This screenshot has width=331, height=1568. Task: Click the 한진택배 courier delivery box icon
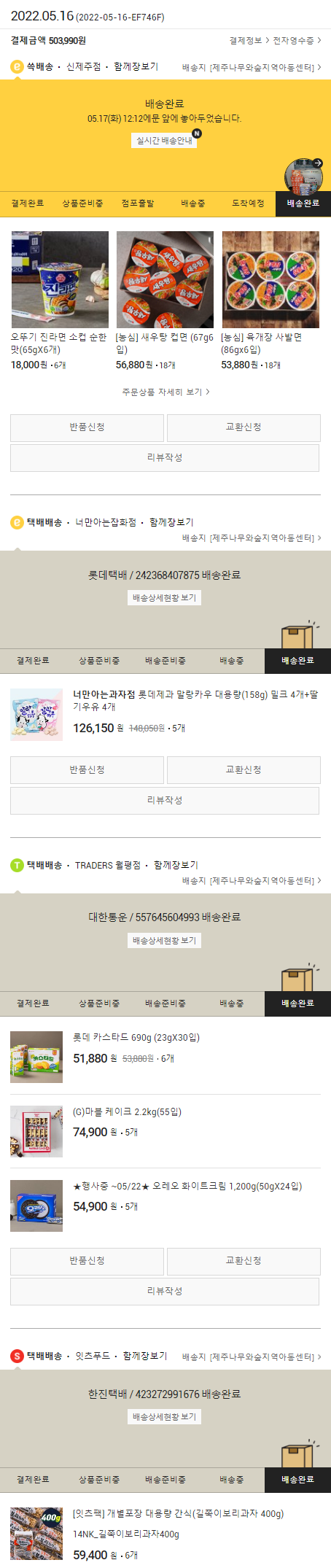pyautogui.click(x=297, y=1453)
